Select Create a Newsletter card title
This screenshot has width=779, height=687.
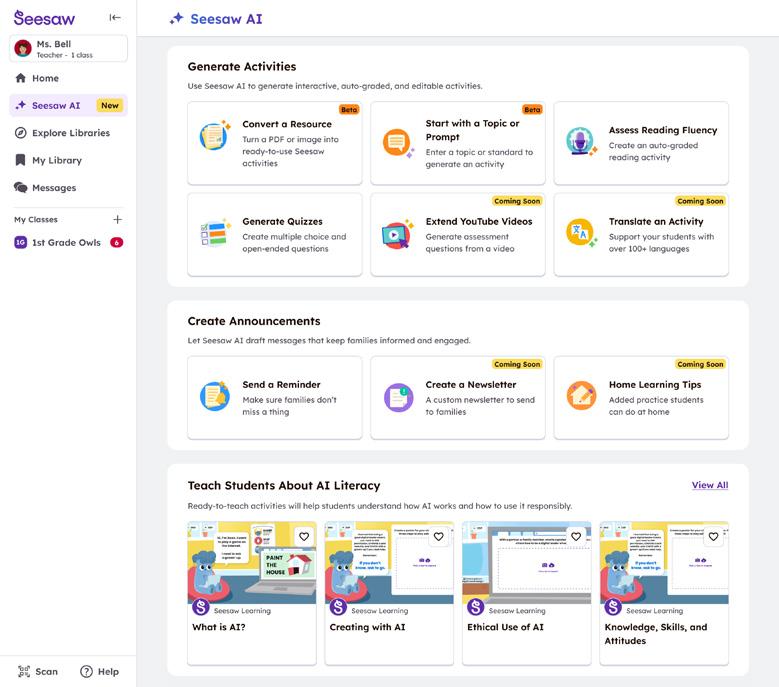tap(470, 384)
